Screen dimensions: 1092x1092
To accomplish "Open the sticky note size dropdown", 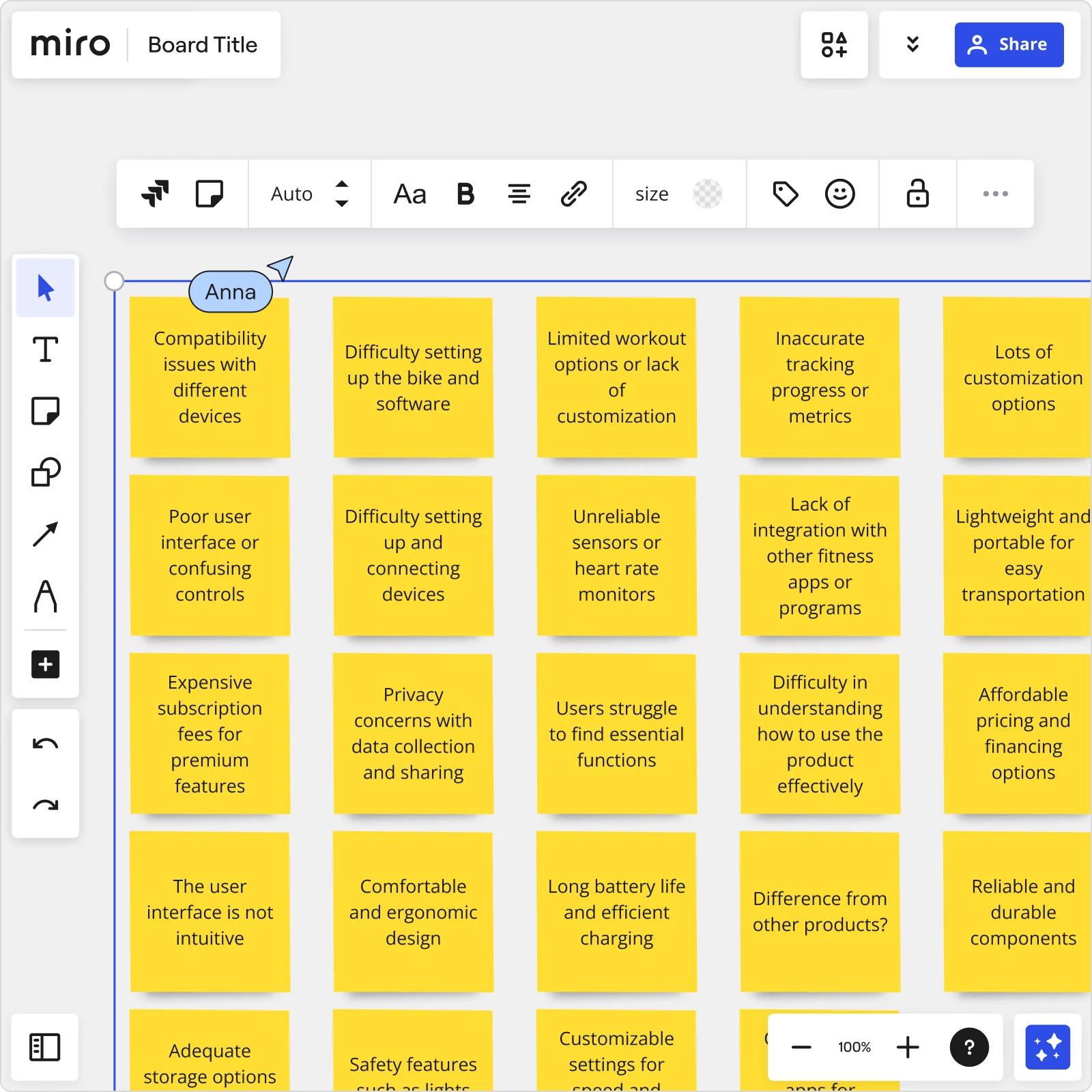I will [652, 194].
